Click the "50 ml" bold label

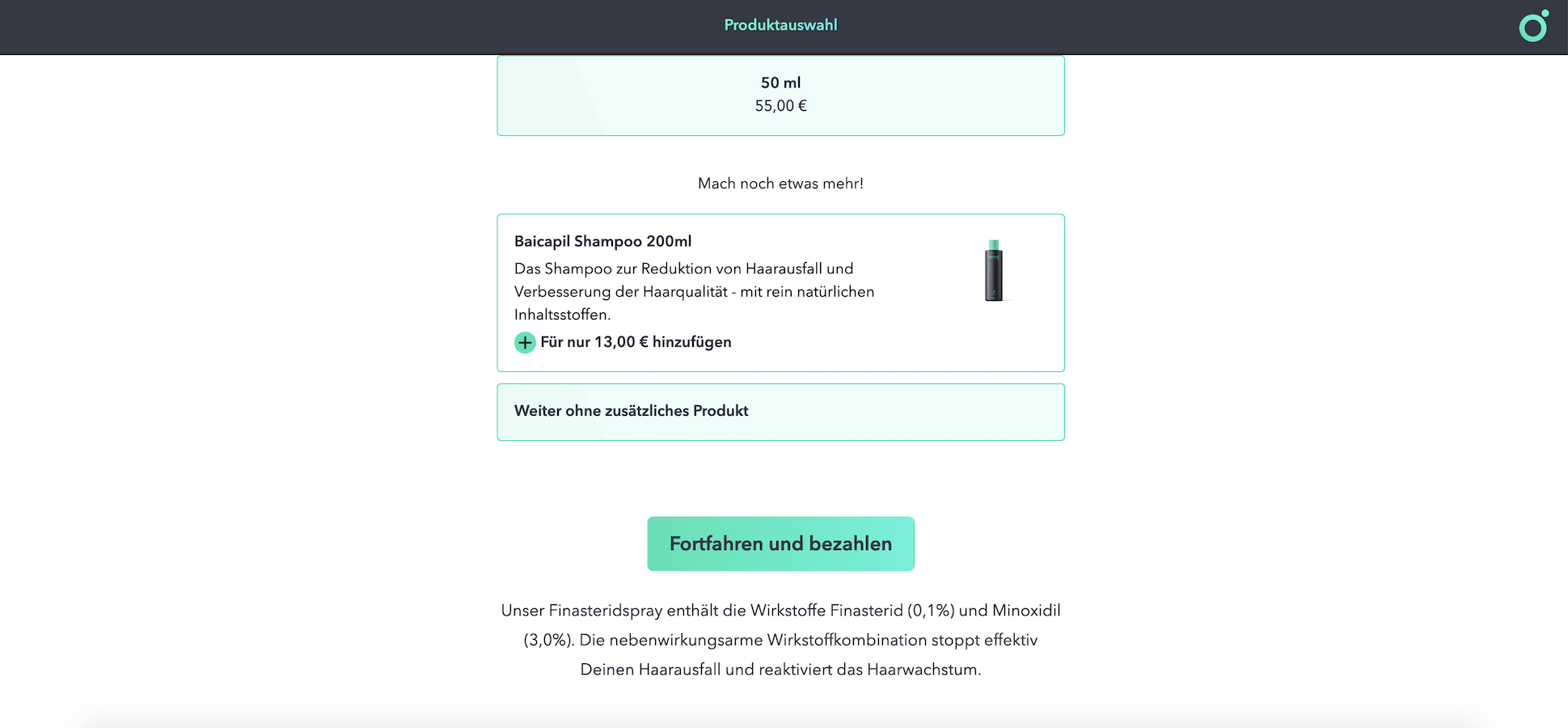[x=780, y=83]
